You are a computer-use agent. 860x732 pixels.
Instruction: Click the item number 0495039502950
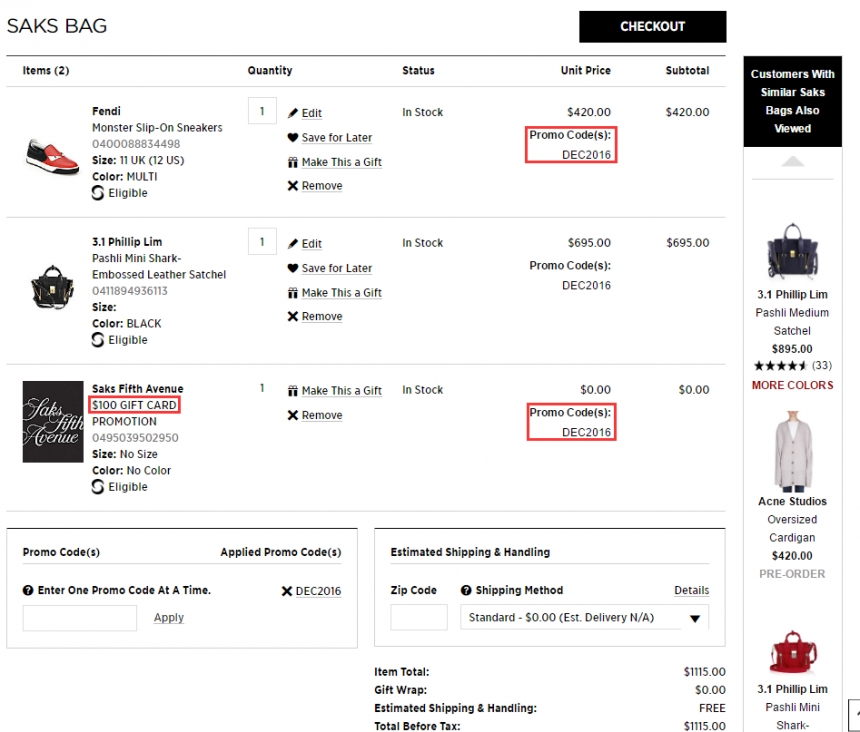135,438
